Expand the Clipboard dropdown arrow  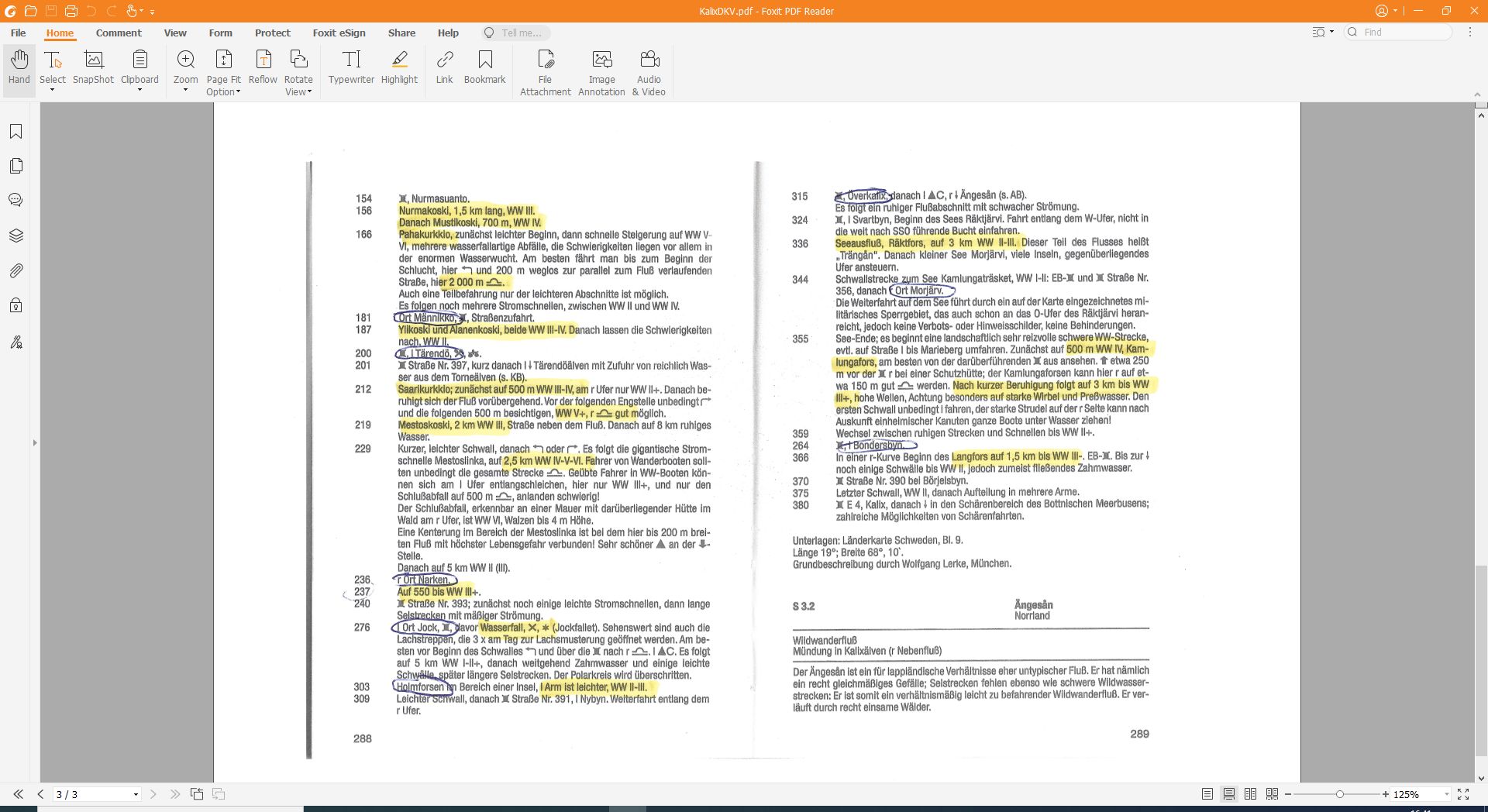[x=139, y=91]
